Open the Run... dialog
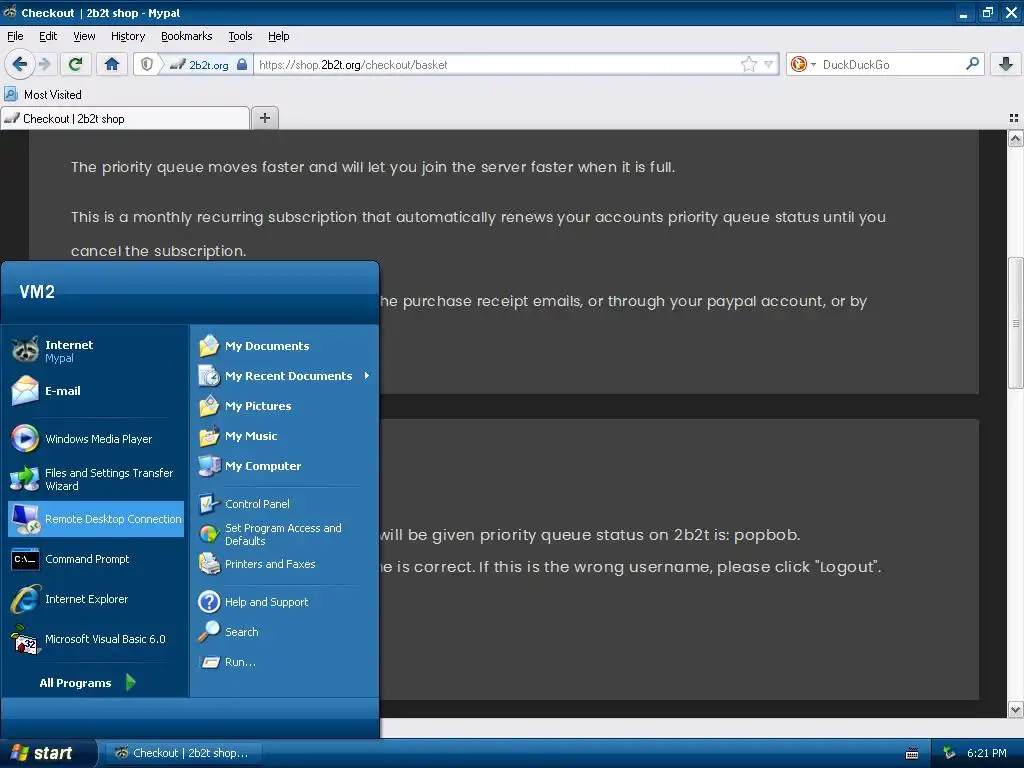 click(x=284, y=662)
